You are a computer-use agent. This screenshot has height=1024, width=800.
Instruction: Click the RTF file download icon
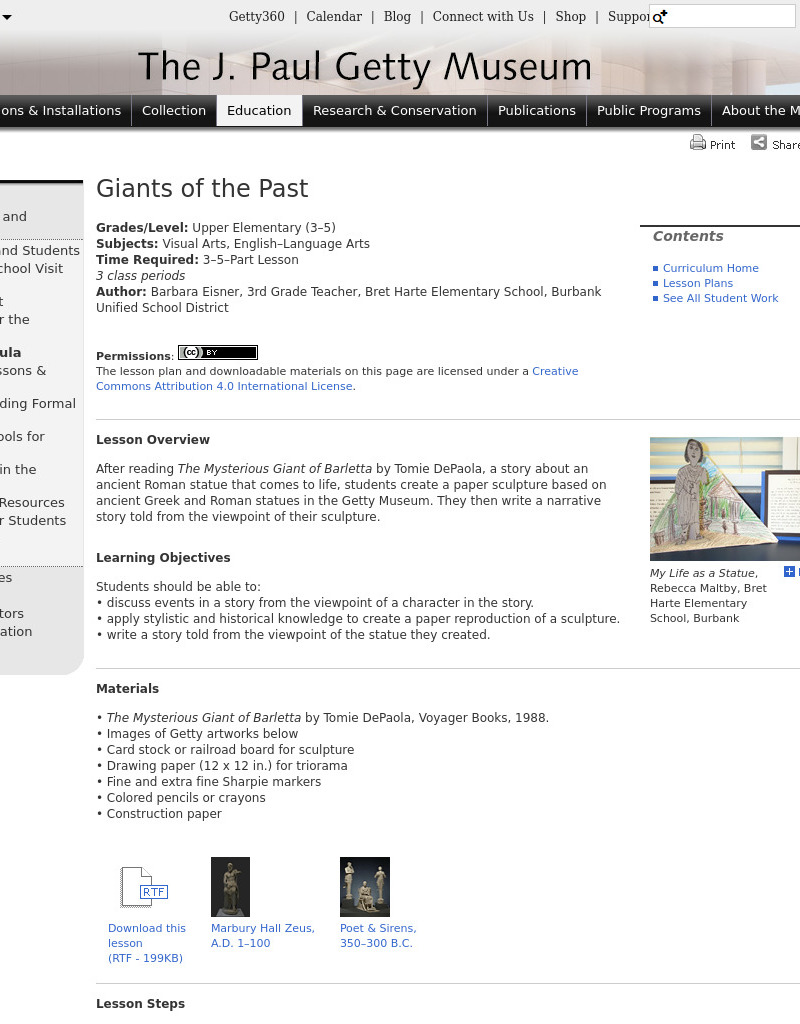pyautogui.click(x=143, y=887)
